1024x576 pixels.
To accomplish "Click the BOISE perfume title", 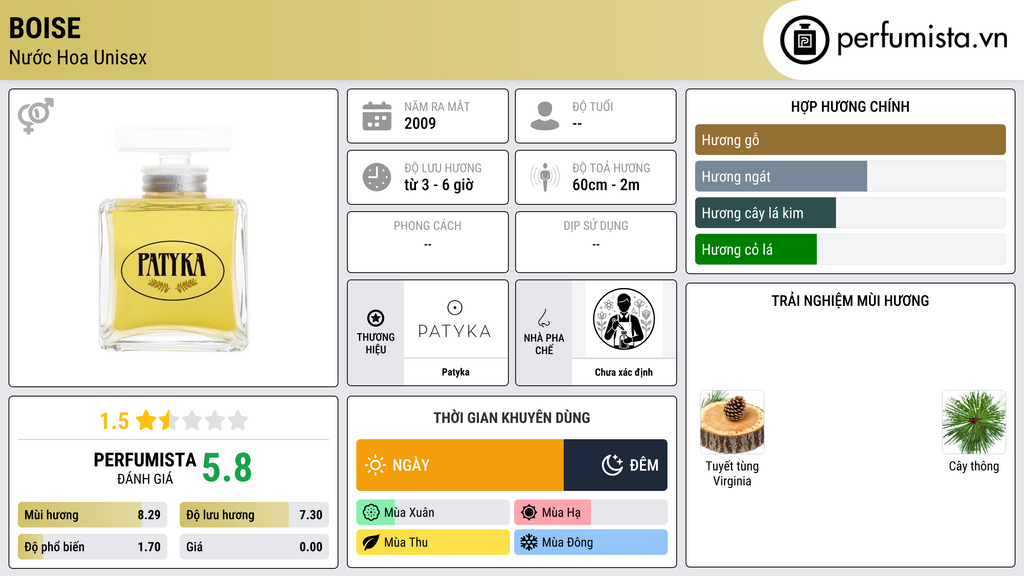I will (44, 28).
